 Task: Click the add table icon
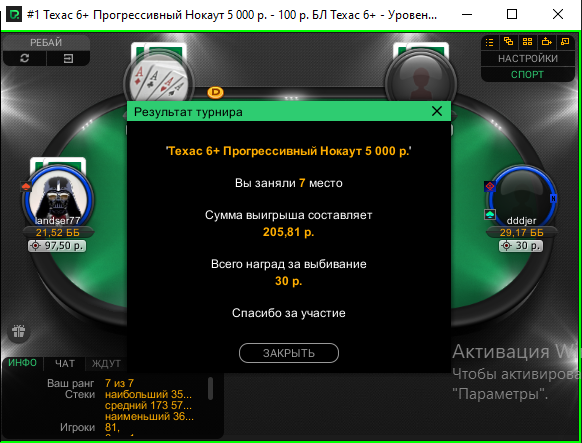(546, 42)
